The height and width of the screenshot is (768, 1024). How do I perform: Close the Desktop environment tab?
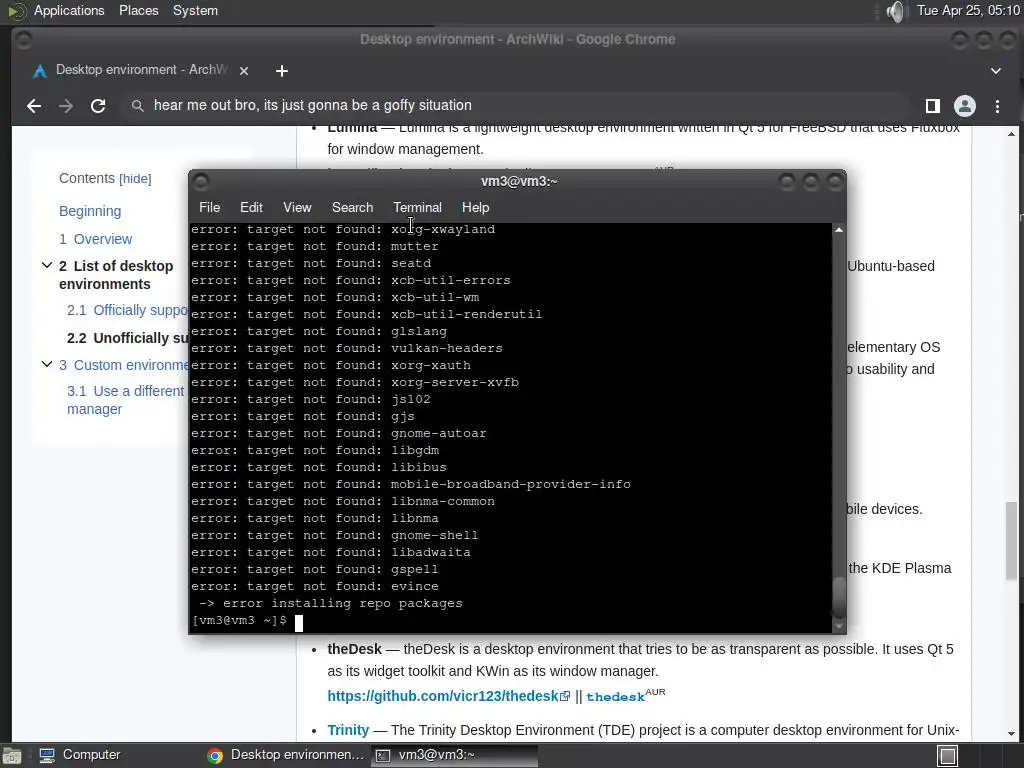(x=244, y=71)
